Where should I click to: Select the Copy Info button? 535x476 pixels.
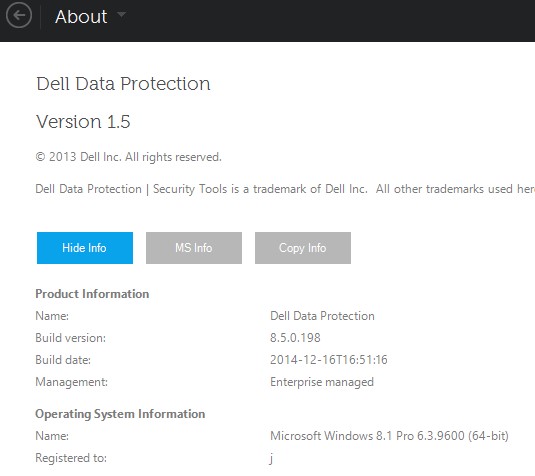point(303,248)
